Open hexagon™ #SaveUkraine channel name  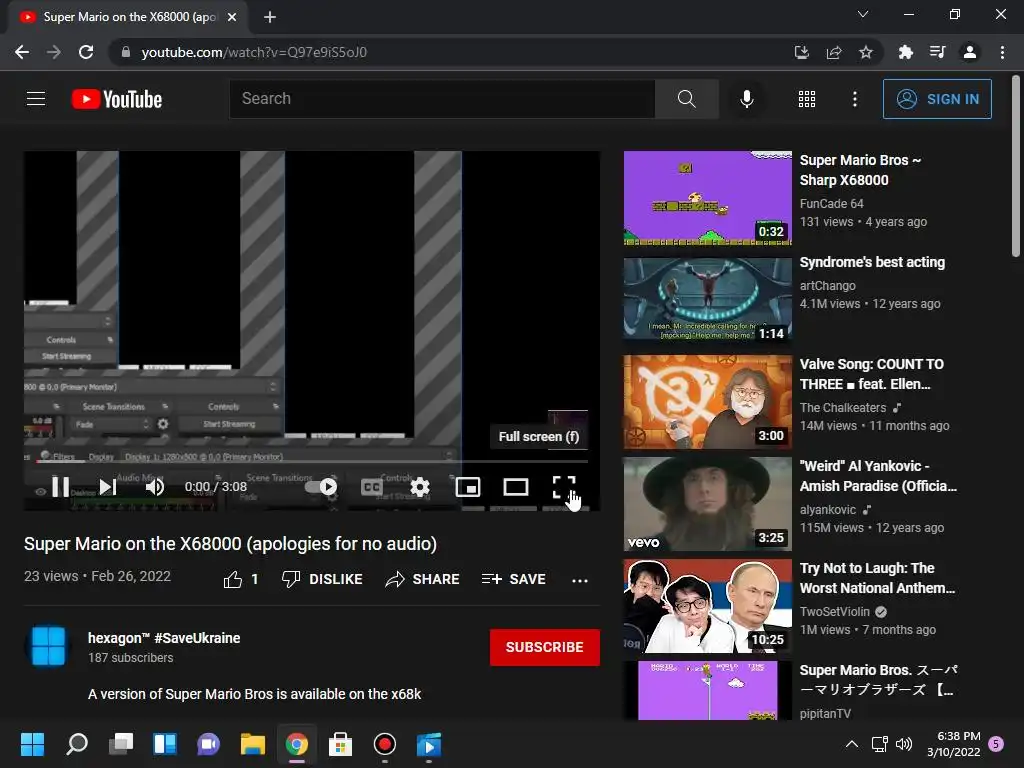click(x=164, y=638)
